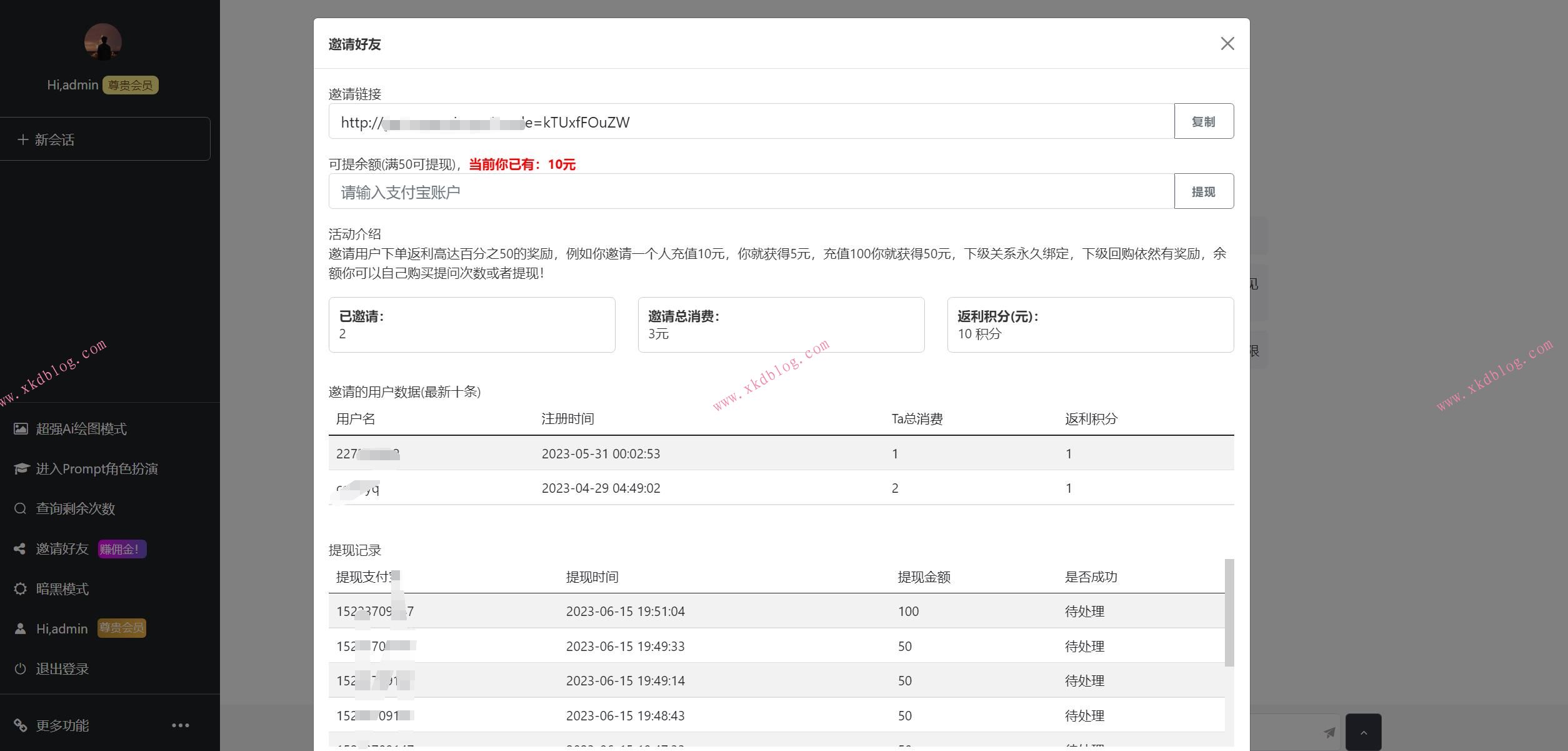Click the 尊贵会员 badge under avatar
Viewport: 1568px width, 751px height.
tap(131, 85)
